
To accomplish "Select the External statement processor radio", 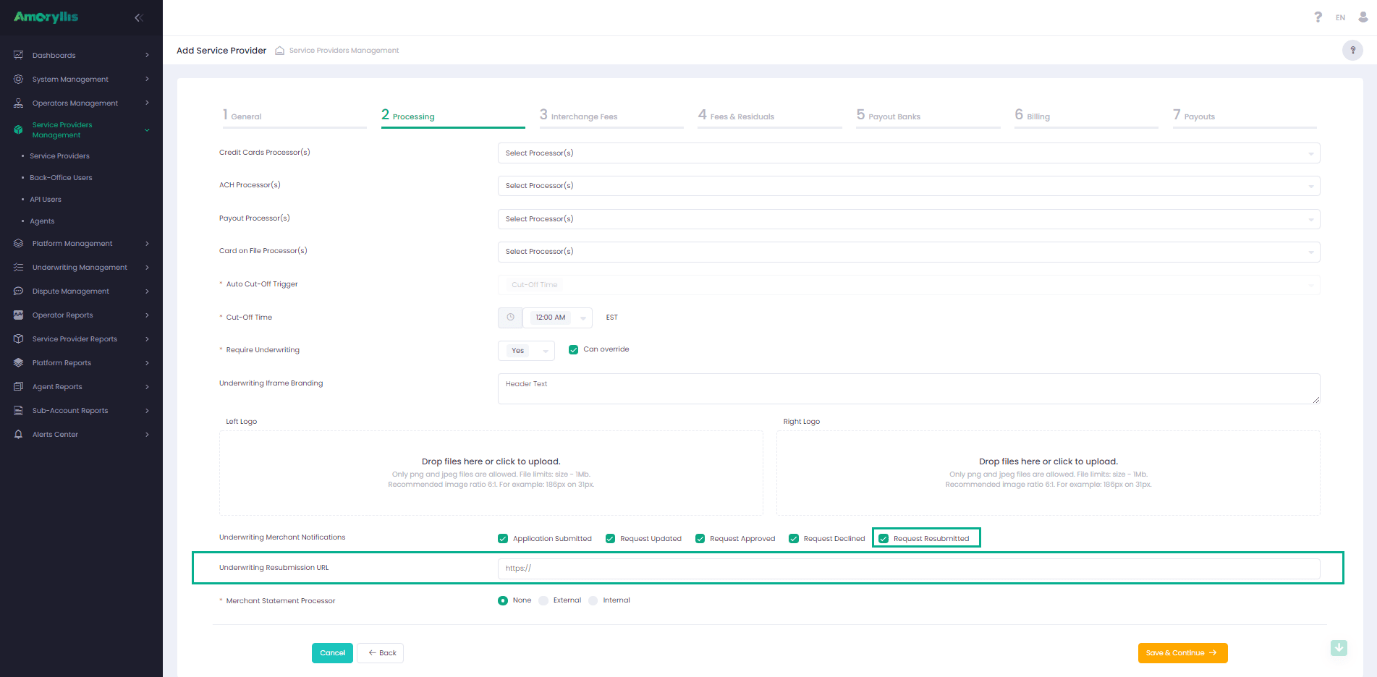I will pyautogui.click(x=544, y=600).
